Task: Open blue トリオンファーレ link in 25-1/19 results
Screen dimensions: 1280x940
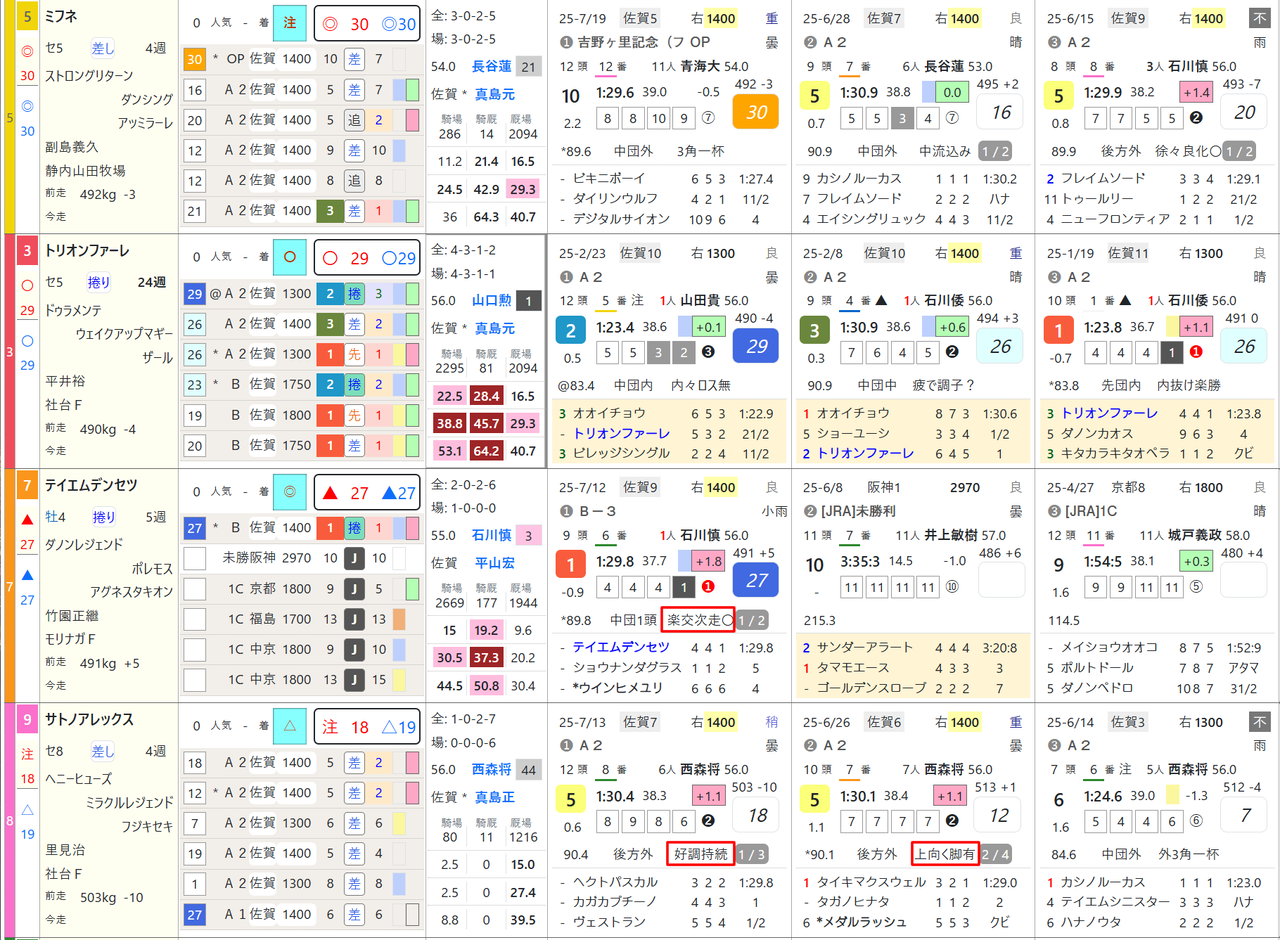Action: coord(1109,413)
